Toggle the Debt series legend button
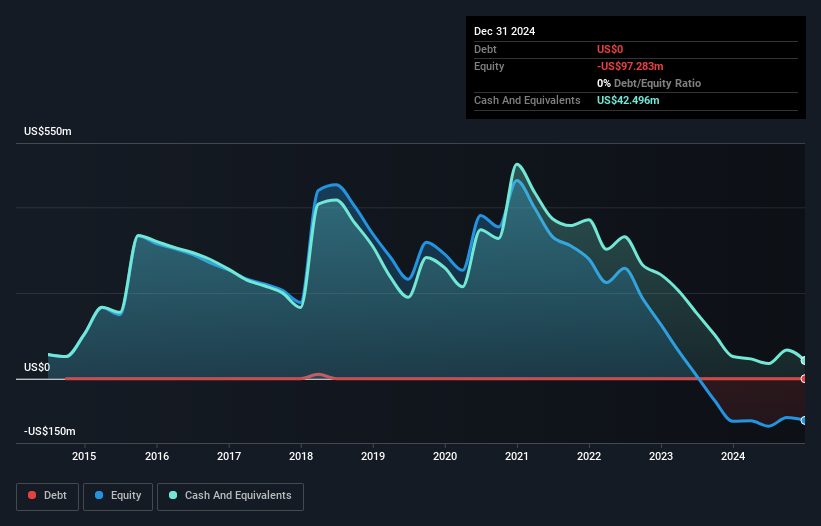Image resolution: width=821 pixels, height=526 pixels. tap(47, 496)
